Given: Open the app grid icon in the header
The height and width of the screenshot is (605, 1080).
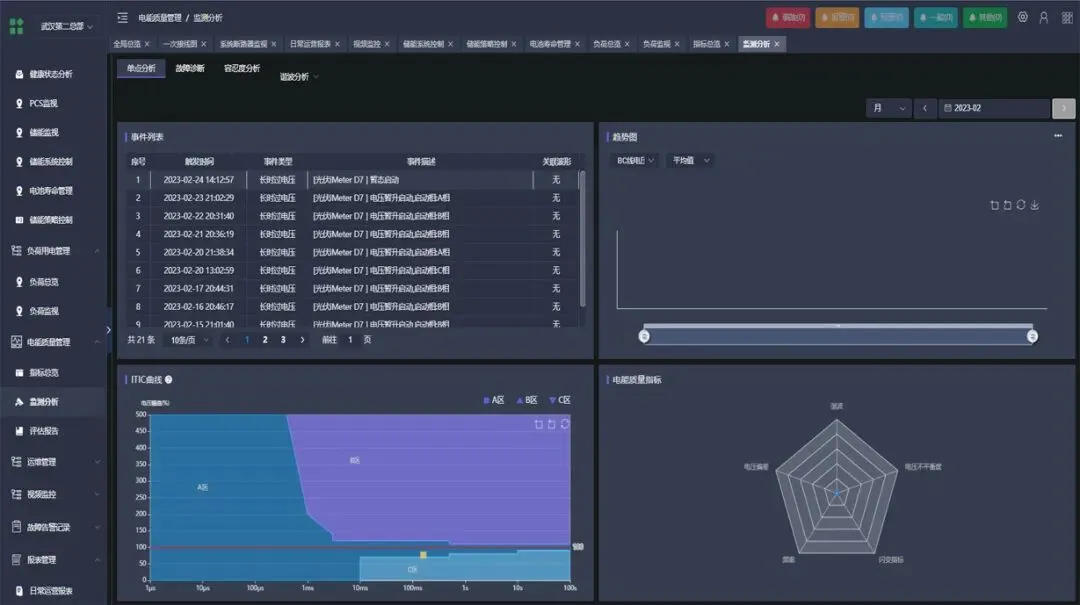Looking at the screenshot, I should click(1067, 17).
